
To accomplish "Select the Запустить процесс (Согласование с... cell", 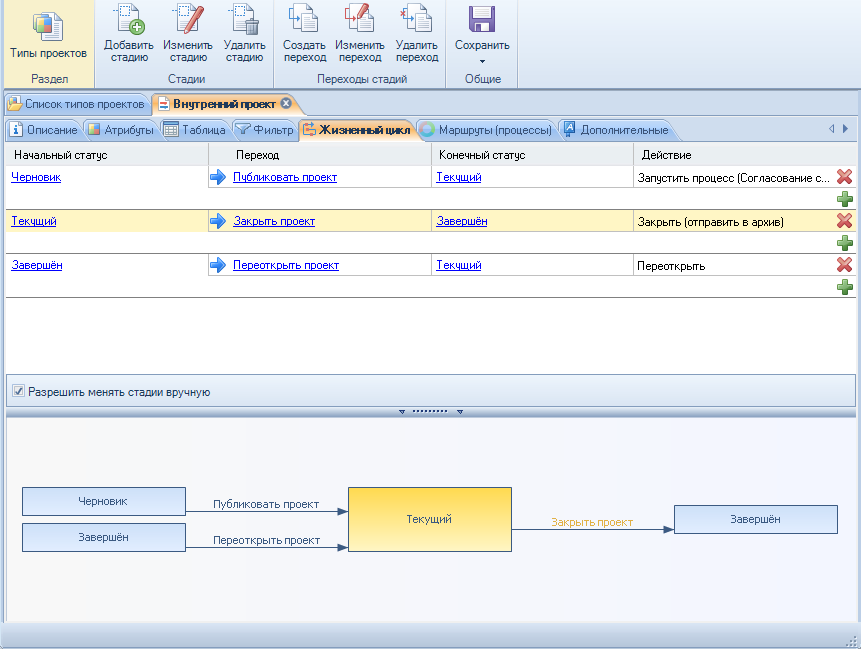I will point(734,177).
